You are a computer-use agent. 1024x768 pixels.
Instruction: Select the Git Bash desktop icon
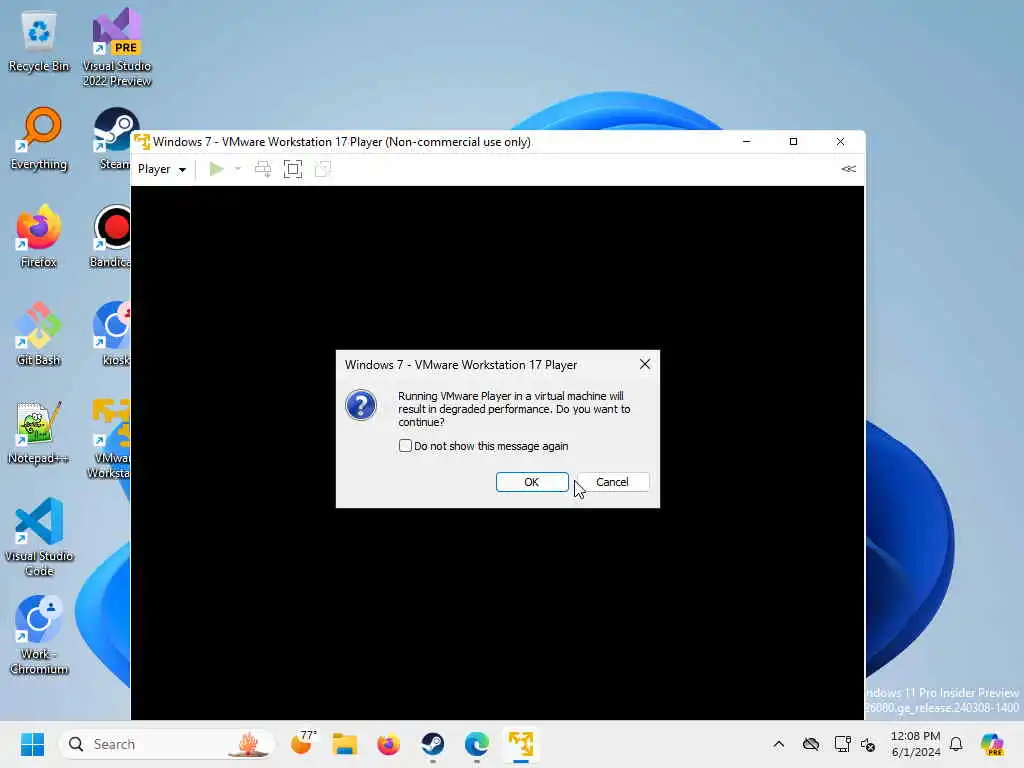point(39,334)
